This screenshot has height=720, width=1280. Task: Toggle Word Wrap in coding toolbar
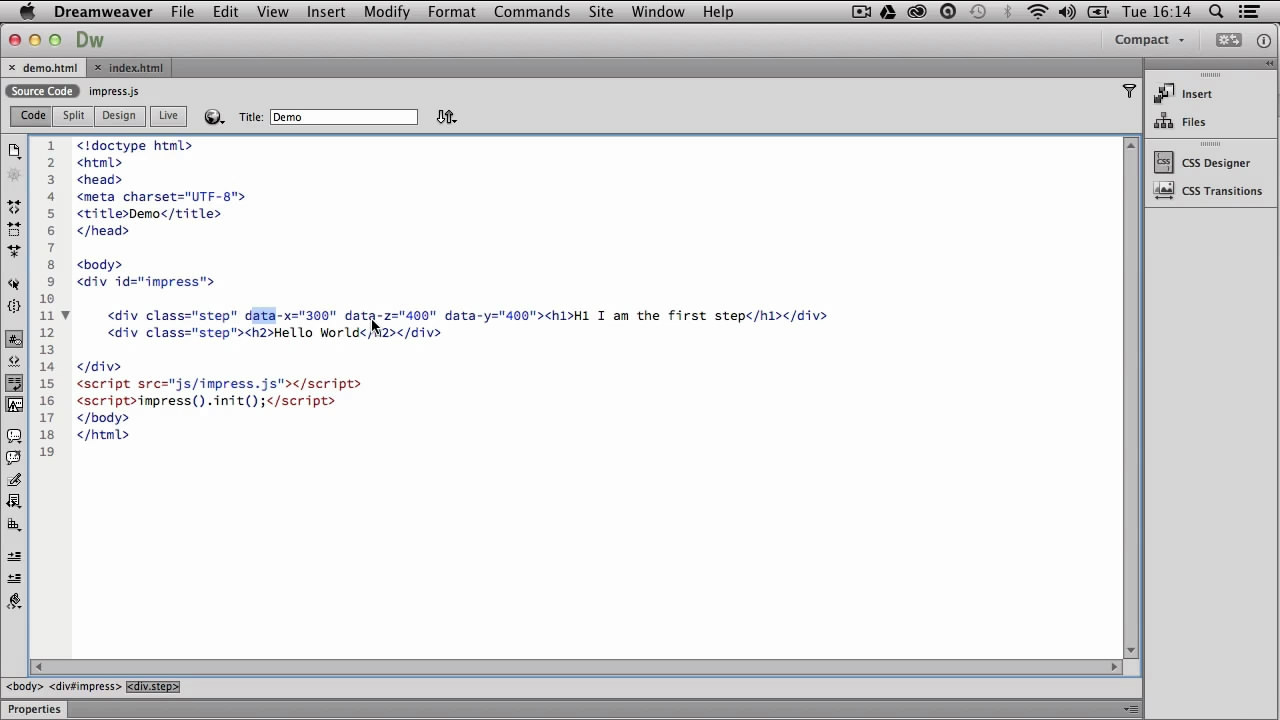click(14, 383)
